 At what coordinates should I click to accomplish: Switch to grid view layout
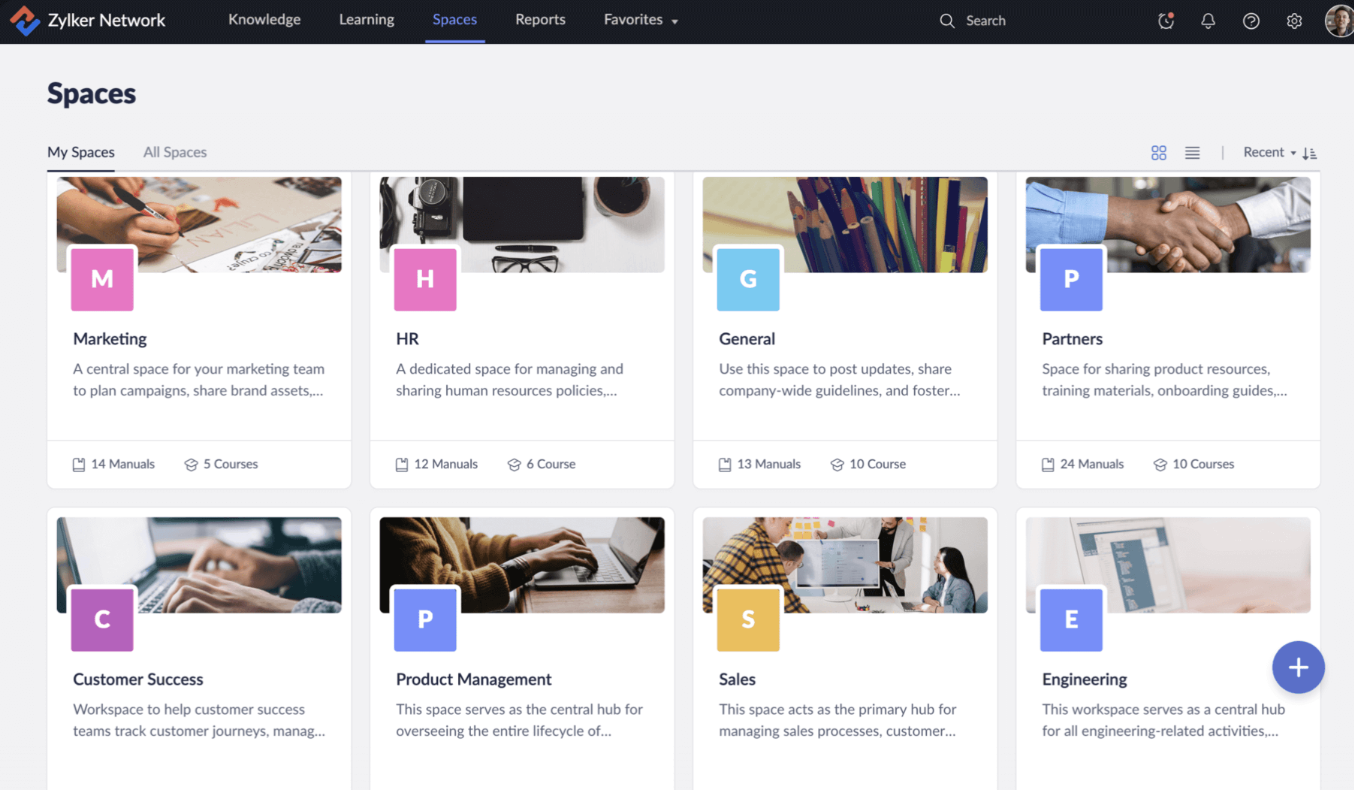point(1158,153)
